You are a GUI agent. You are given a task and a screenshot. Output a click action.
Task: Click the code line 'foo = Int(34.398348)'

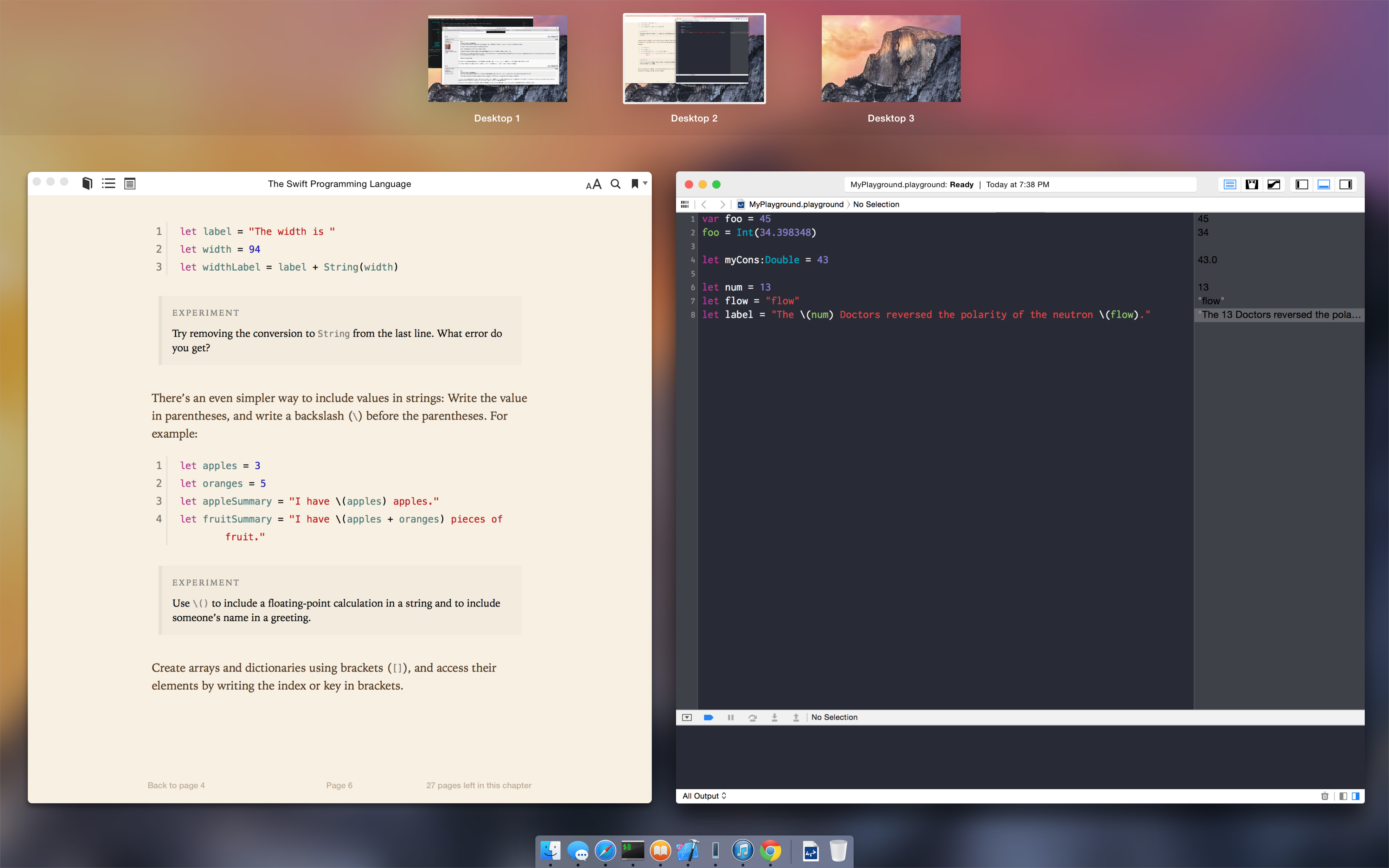click(x=759, y=233)
